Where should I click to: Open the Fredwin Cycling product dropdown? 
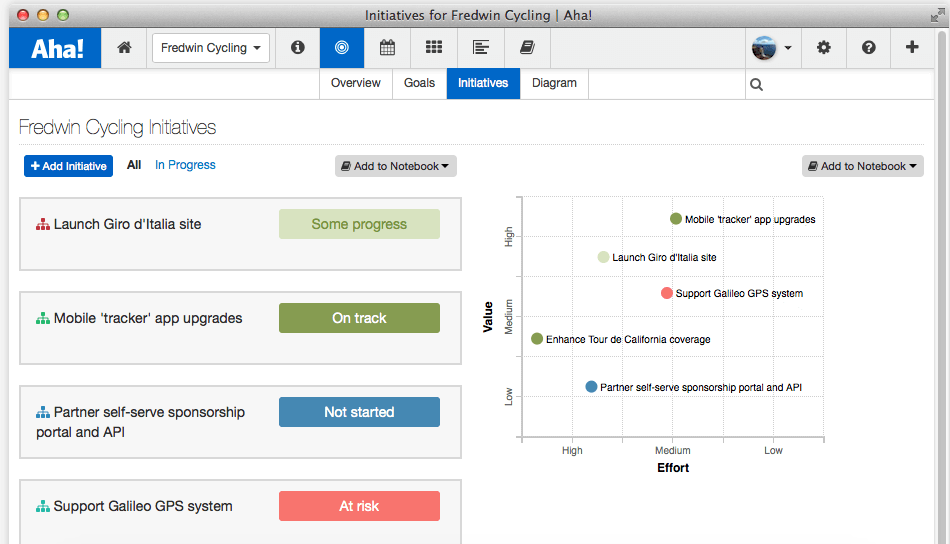coord(210,48)
